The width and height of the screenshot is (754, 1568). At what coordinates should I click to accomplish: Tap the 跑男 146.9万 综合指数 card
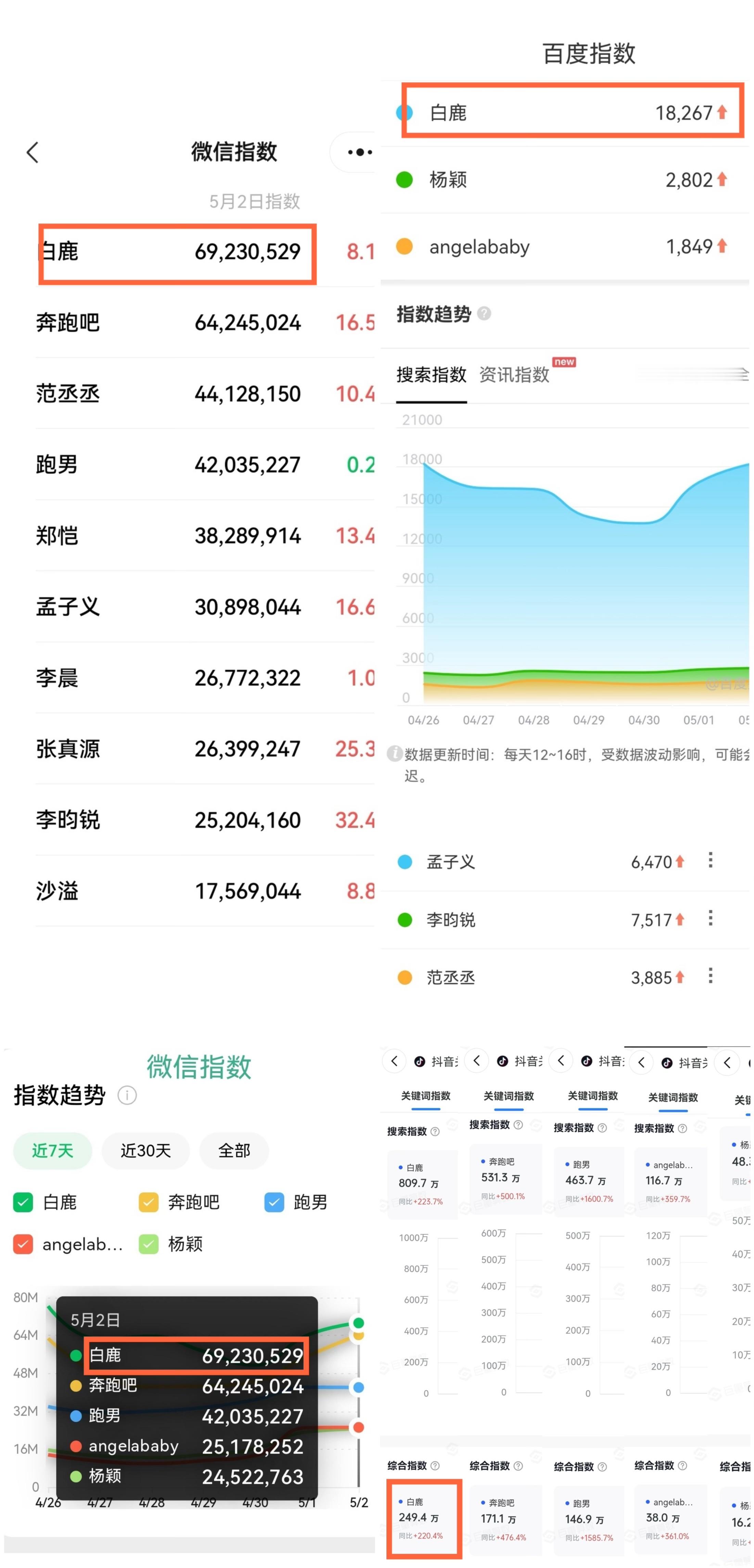[589, 1521]
